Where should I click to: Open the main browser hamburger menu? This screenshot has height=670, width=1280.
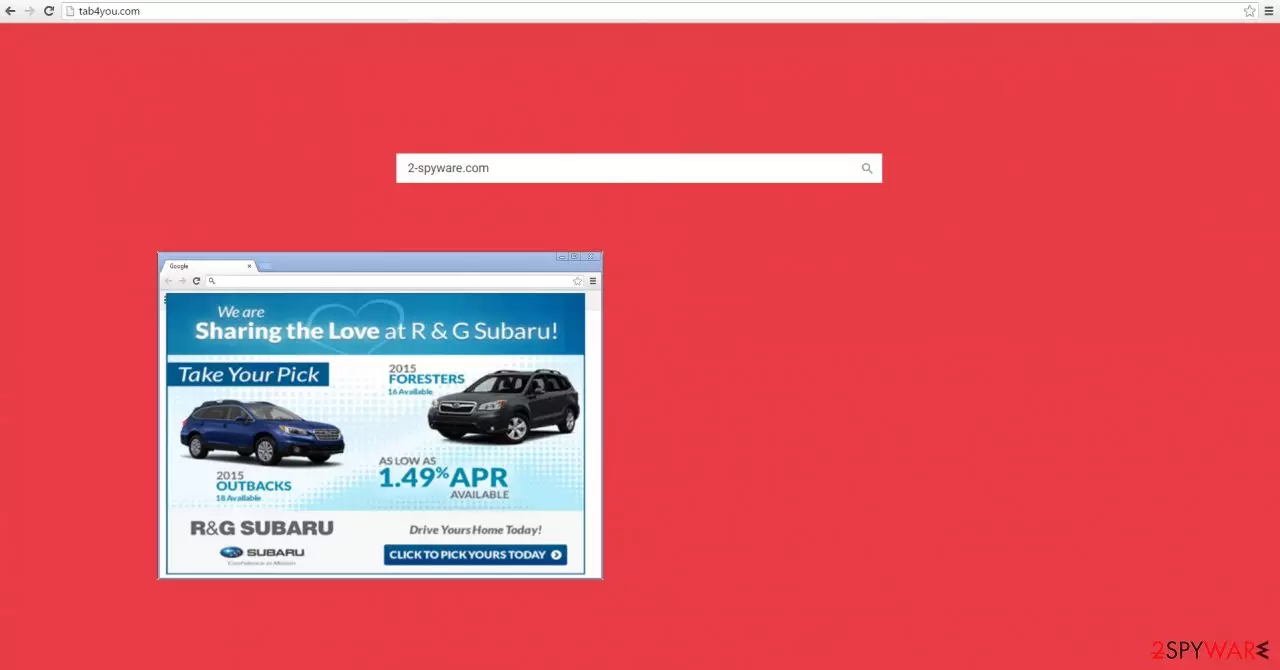pos(1269,11)
